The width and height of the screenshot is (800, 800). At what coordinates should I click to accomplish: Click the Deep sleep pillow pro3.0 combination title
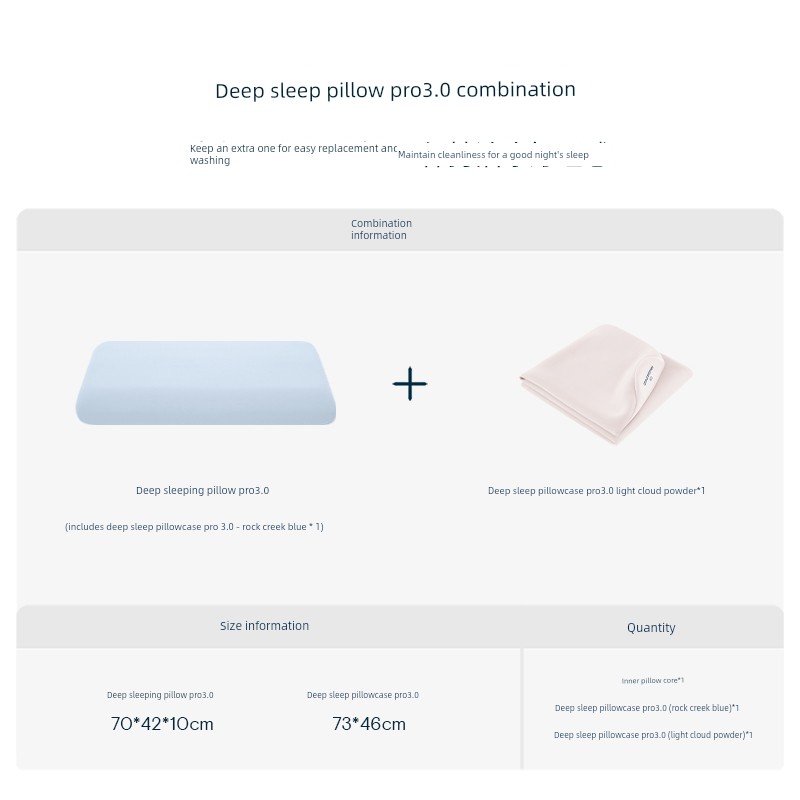point(395,90)
